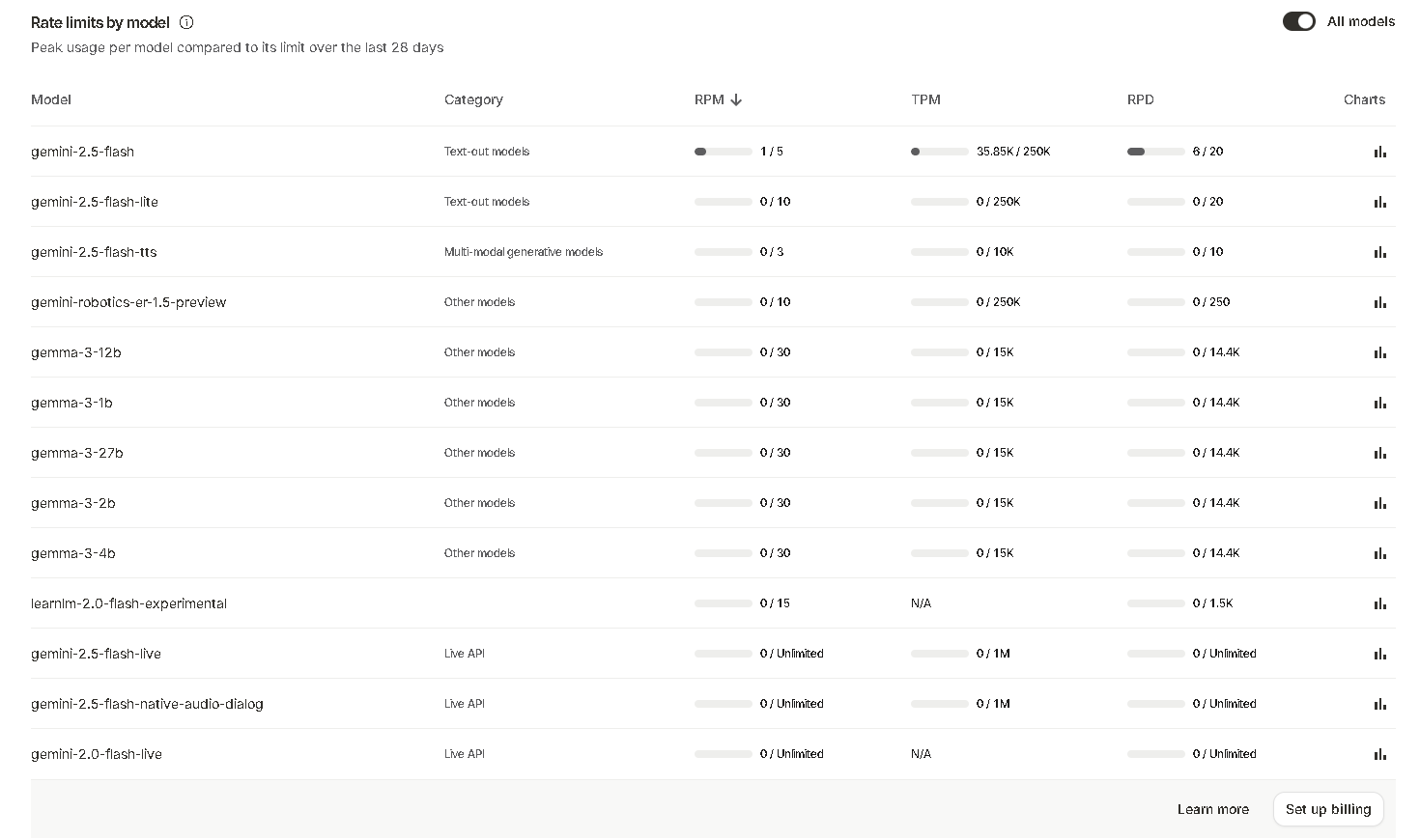This screenshot has width=1420, height=840.
Task: Click N/A TPM for gemini-2.0-flash-live
Action: point(921,754)
